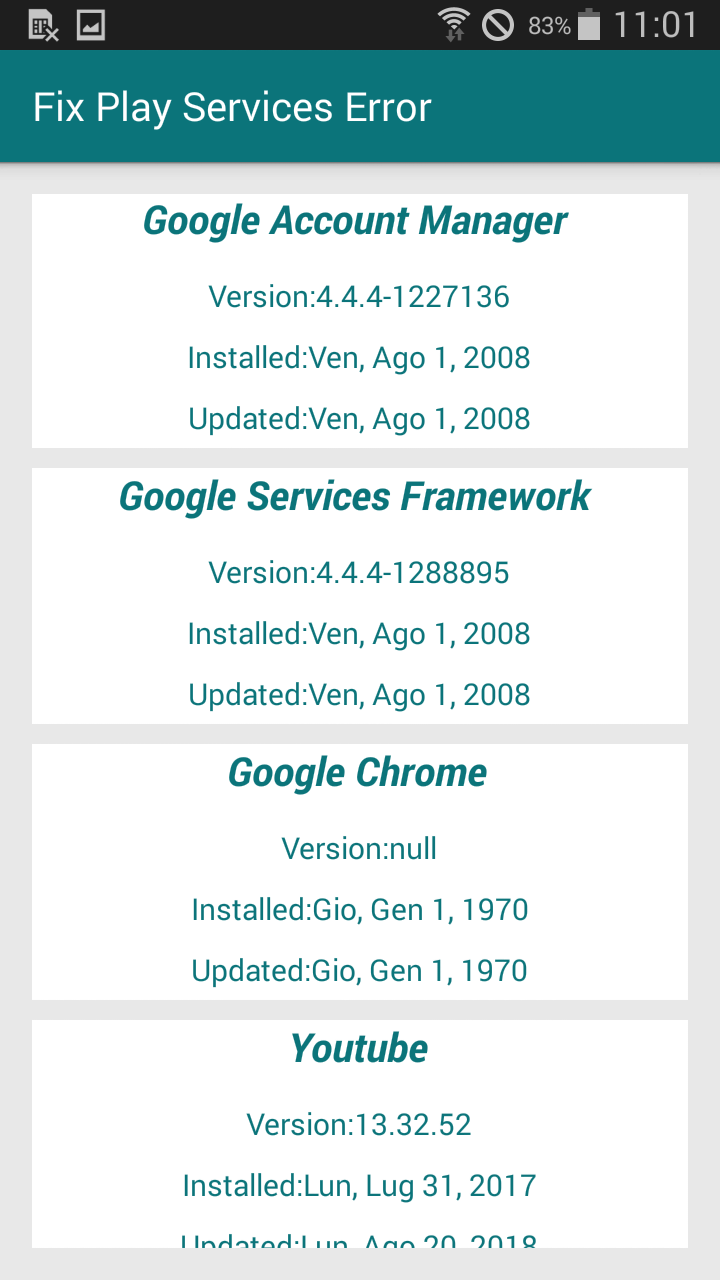
Task: Tap Google Services Framework Updated date
Action: click(359, 695)
